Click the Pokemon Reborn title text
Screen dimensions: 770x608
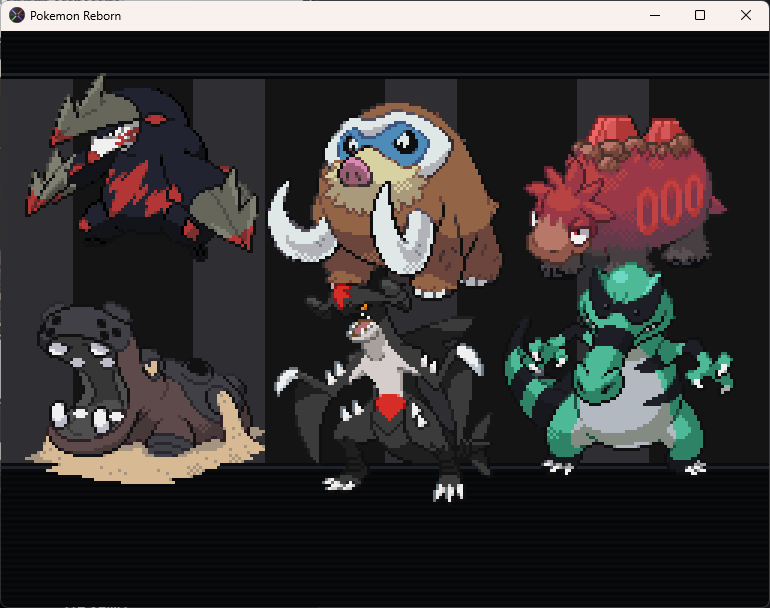(75, 16)
